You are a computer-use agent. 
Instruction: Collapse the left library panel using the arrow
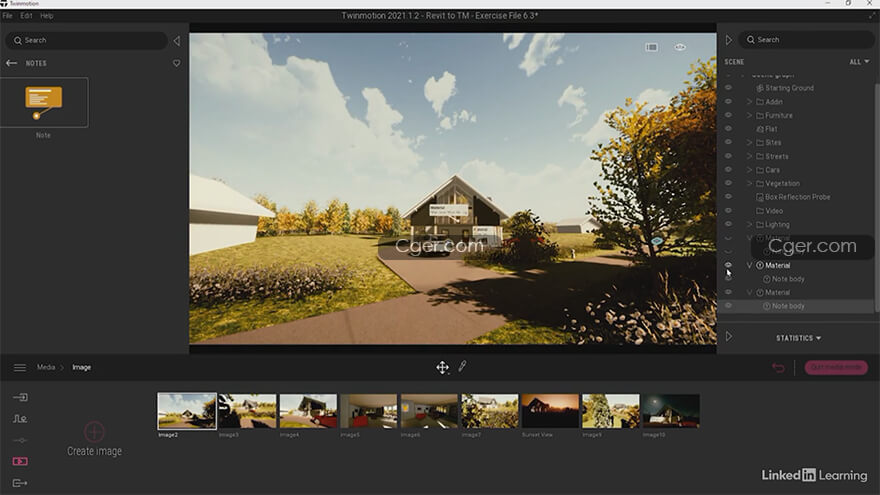177,40
